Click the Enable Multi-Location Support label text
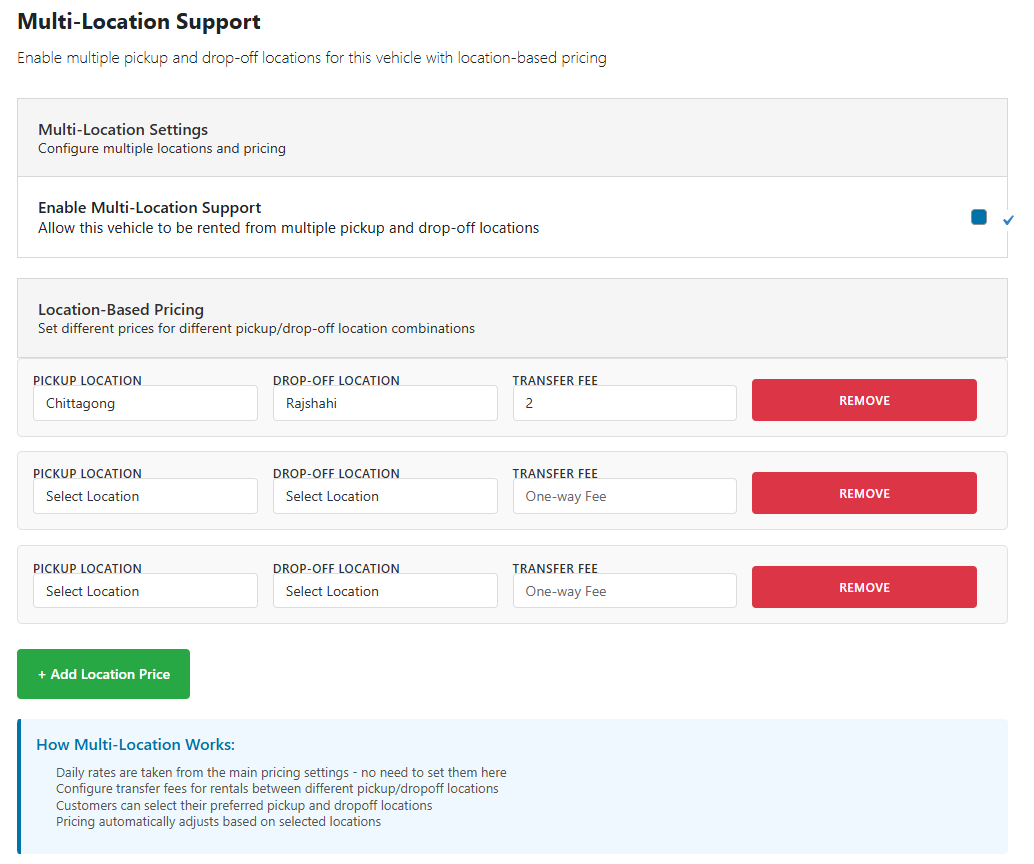Screen dimensions: 1034x864 150,208
